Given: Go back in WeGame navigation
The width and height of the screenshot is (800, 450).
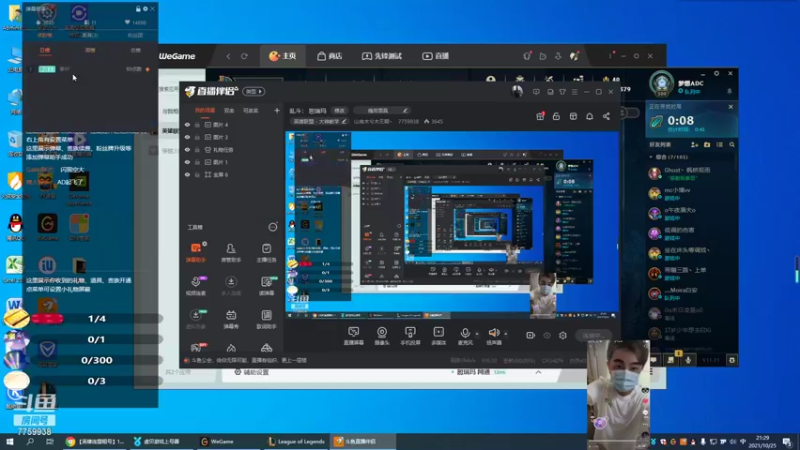Looking at the screenshot, I should 228,56.
